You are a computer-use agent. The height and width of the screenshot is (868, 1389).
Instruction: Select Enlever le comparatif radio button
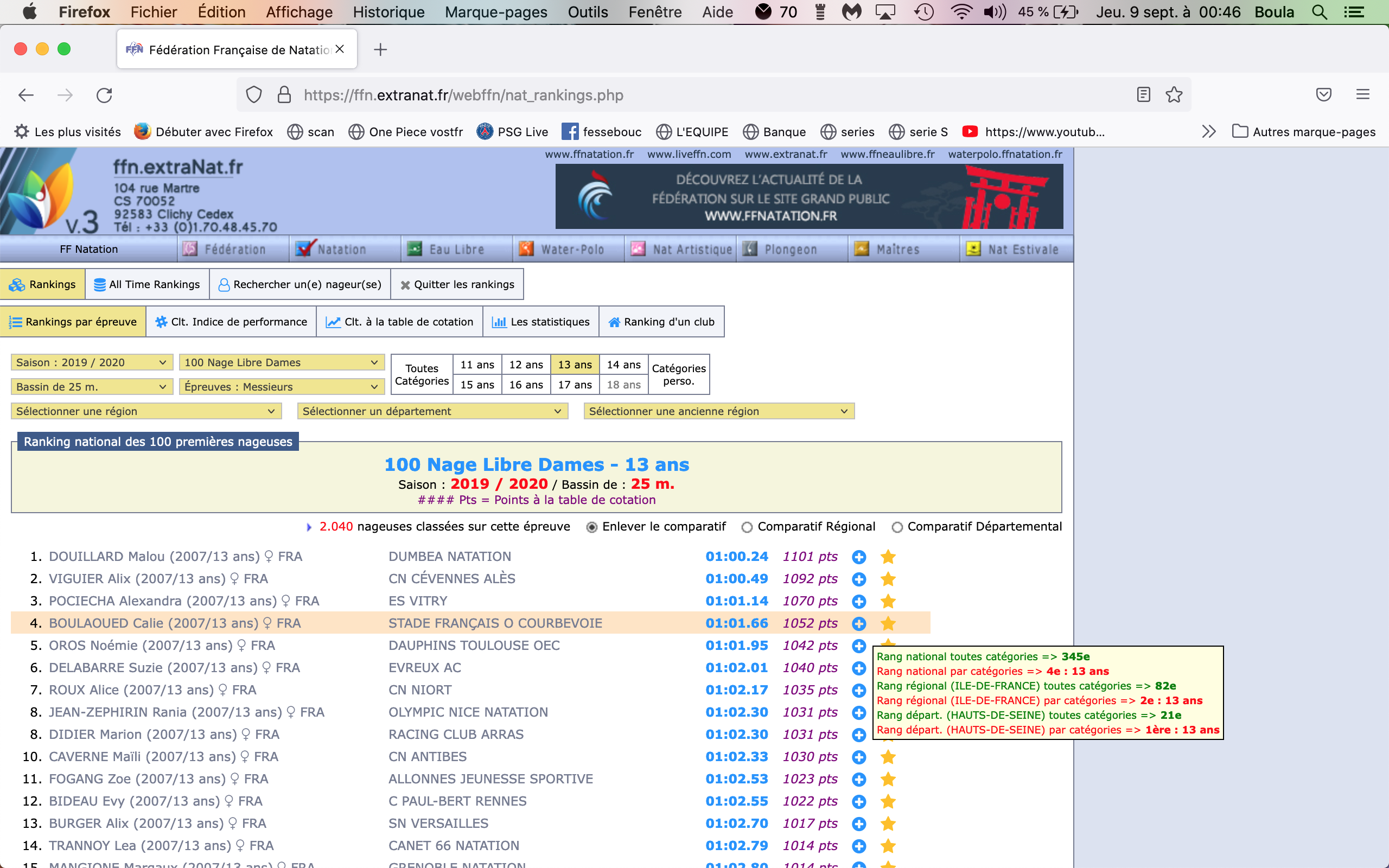point(592,527)
